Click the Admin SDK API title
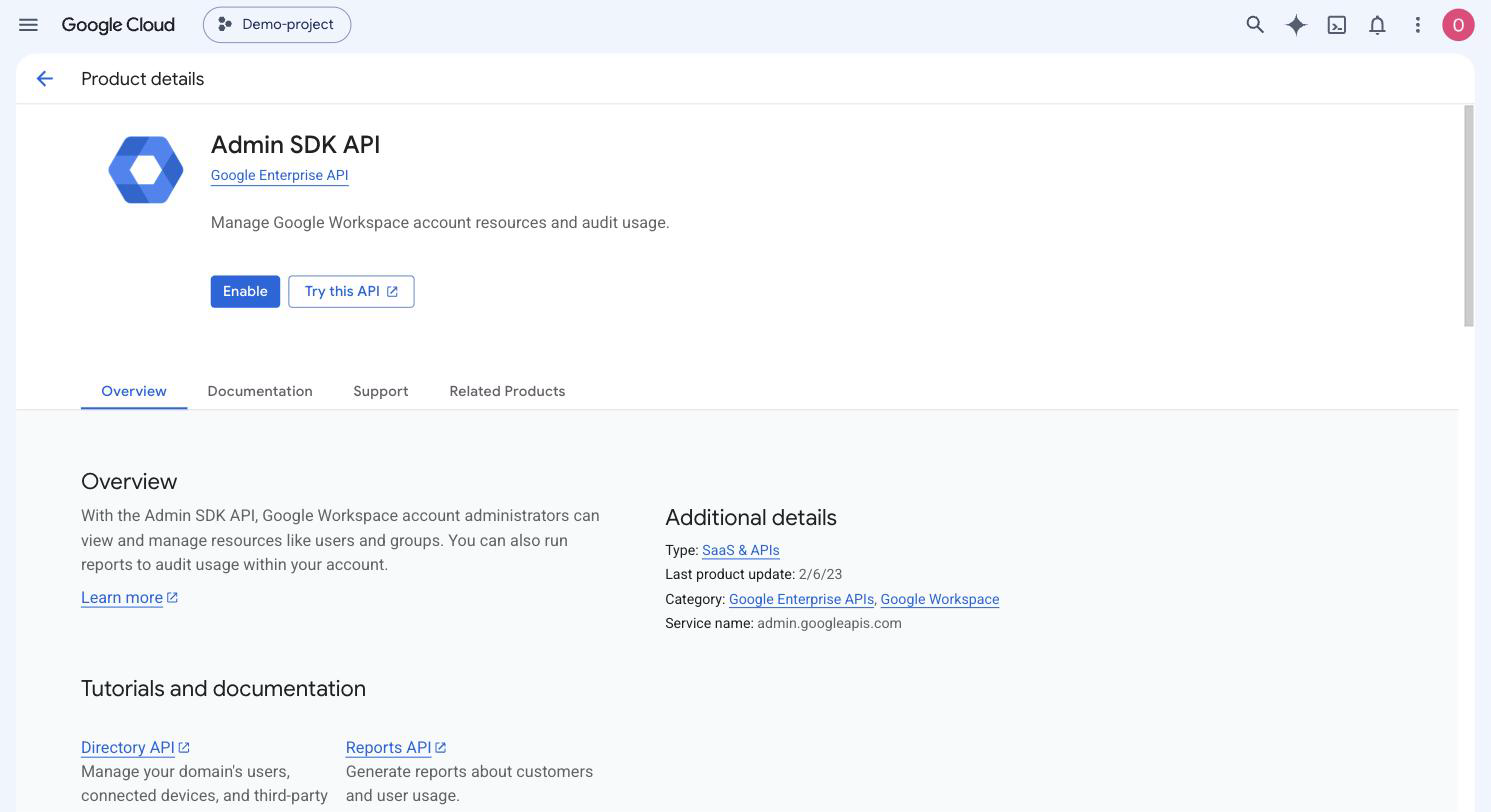 click(x=295, y=145)
